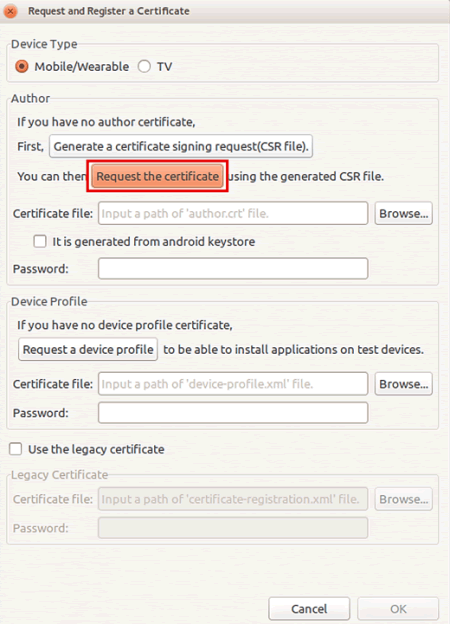Browse for the legacy certificate file
This screenshot has height=624, width=450.
403,499
